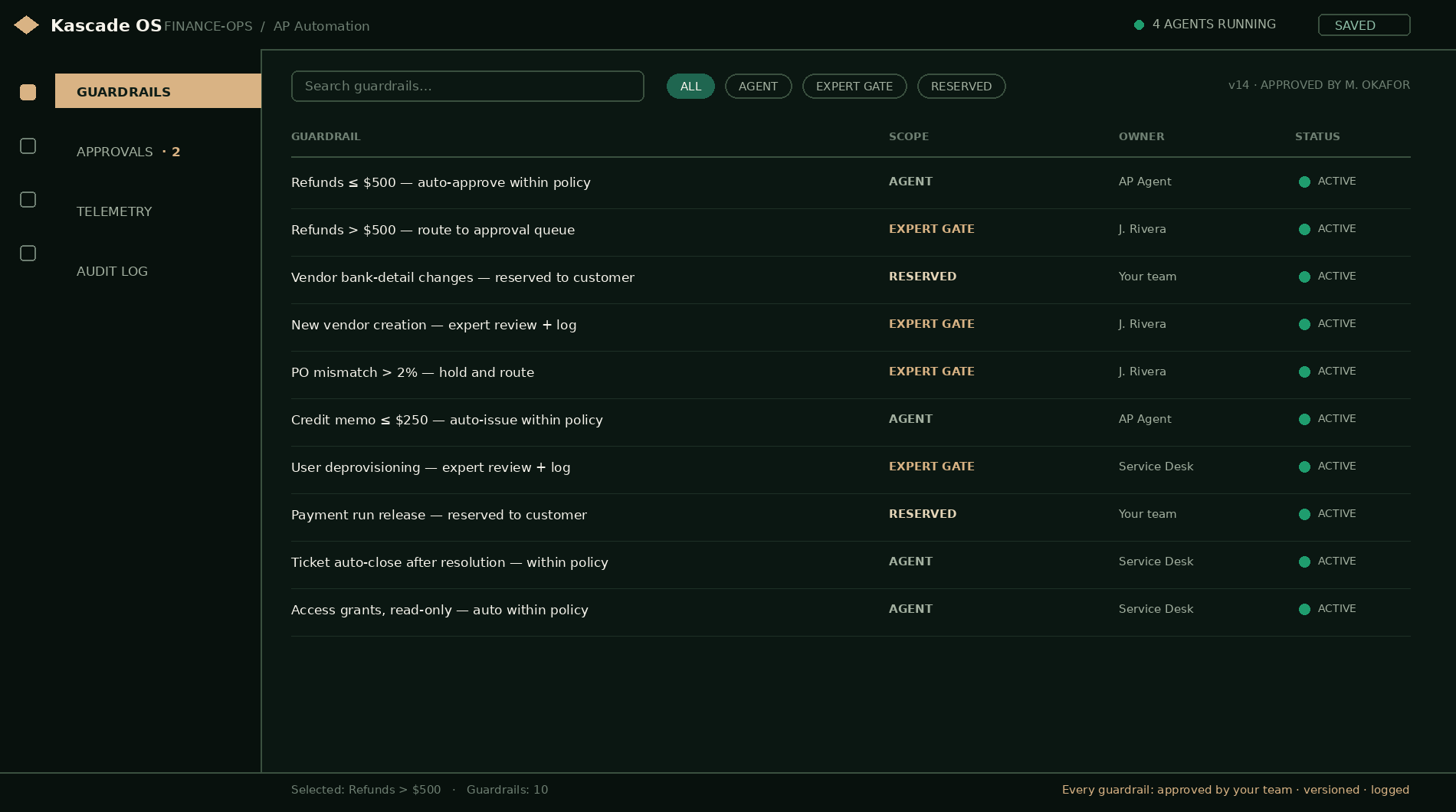Image resolution: width=1456 pixels, height=812 pixels.
Task: Click EXPERT GATE scope of New vendor creation
Action: (x=932, y=324)
